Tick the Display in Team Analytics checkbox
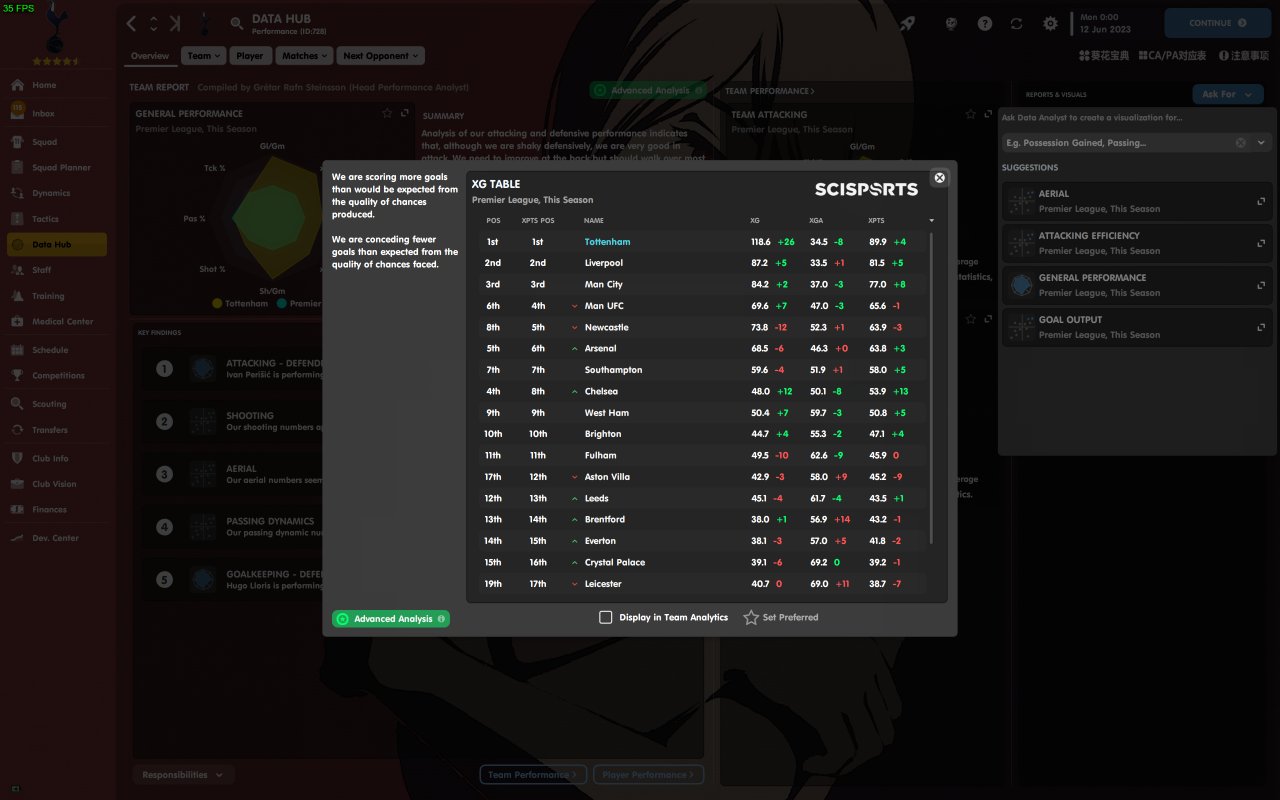The width and height of the screenshot is (1280, 800). (x=605, y=618)
